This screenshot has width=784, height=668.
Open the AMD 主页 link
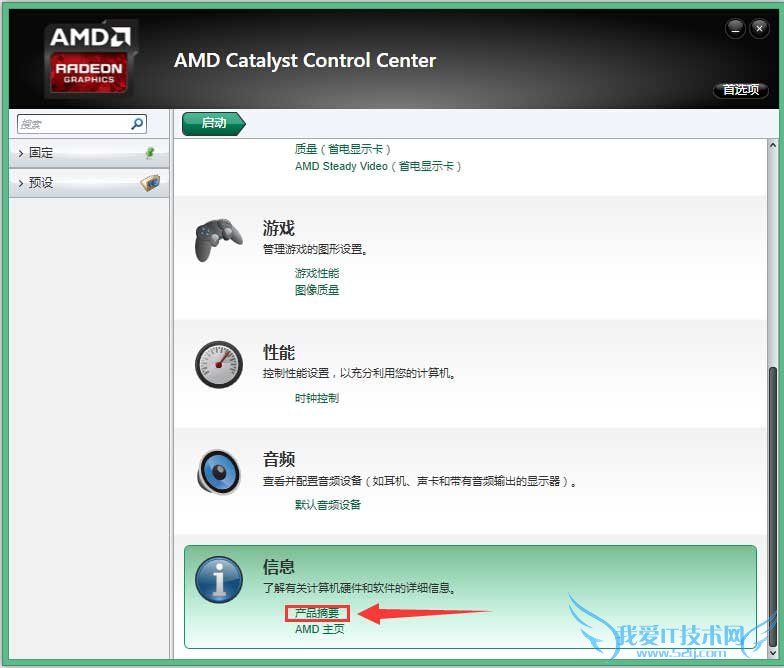320,630
